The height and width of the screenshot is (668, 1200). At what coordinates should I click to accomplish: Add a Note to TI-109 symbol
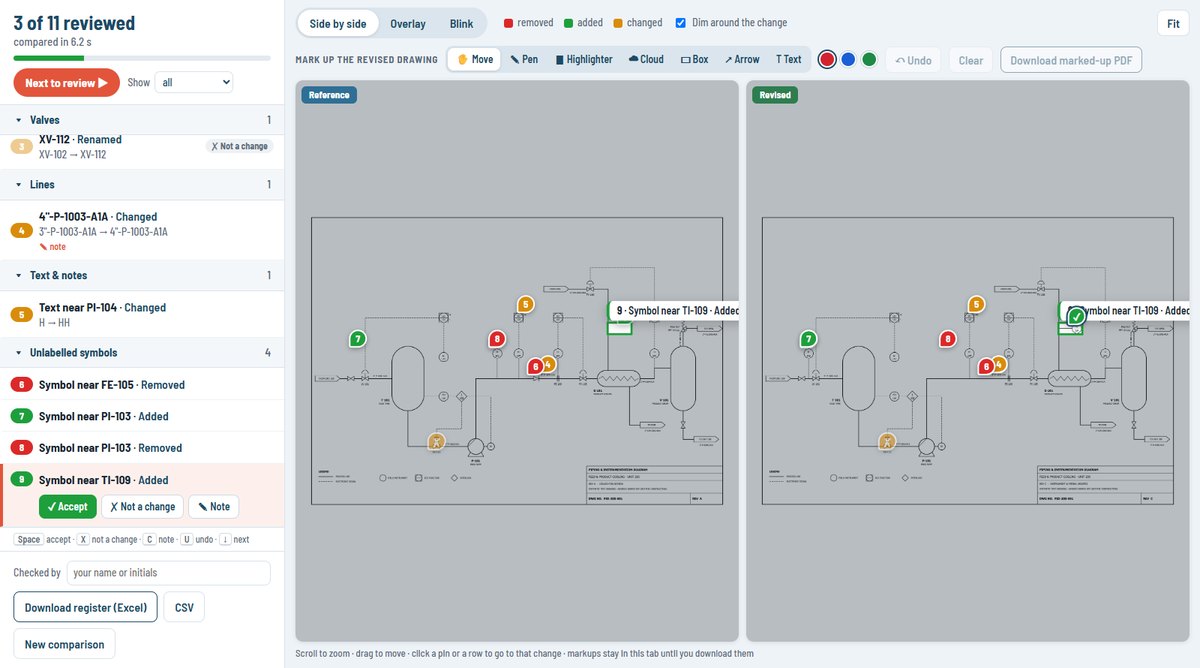[x=214, y=507]
